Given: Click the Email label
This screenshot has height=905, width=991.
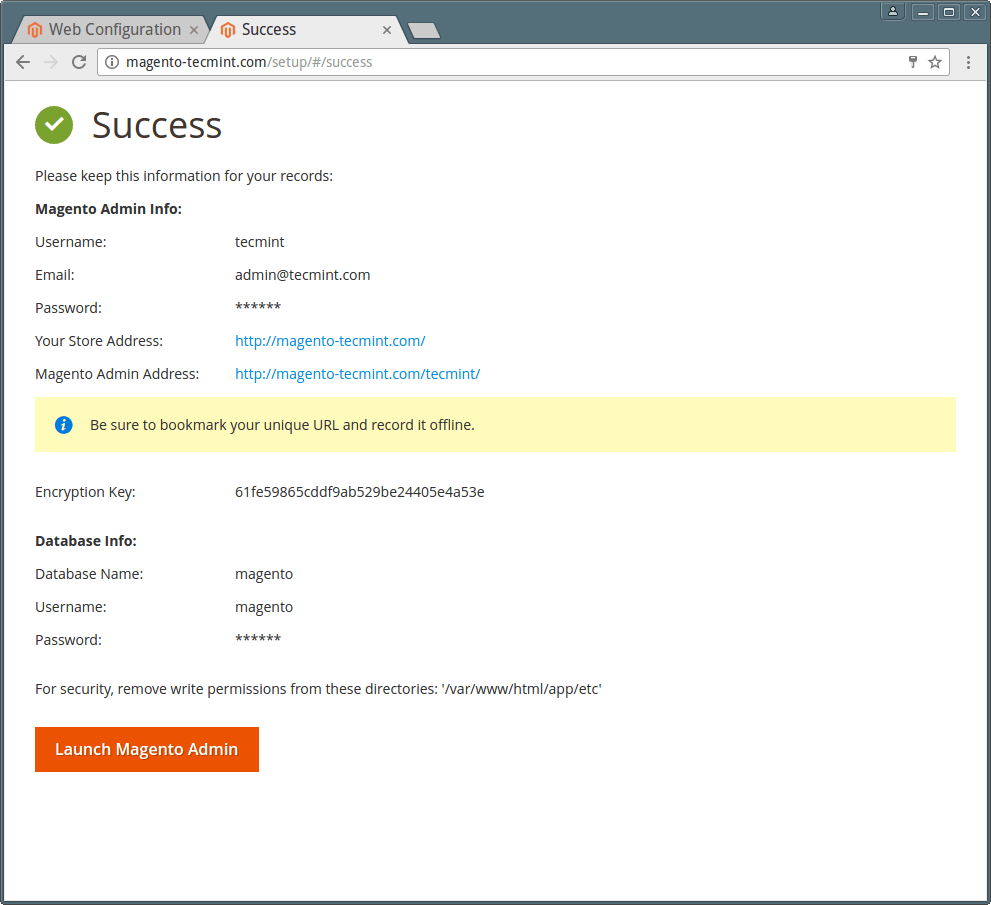Looking at the screenshot, I should (55, 275).
